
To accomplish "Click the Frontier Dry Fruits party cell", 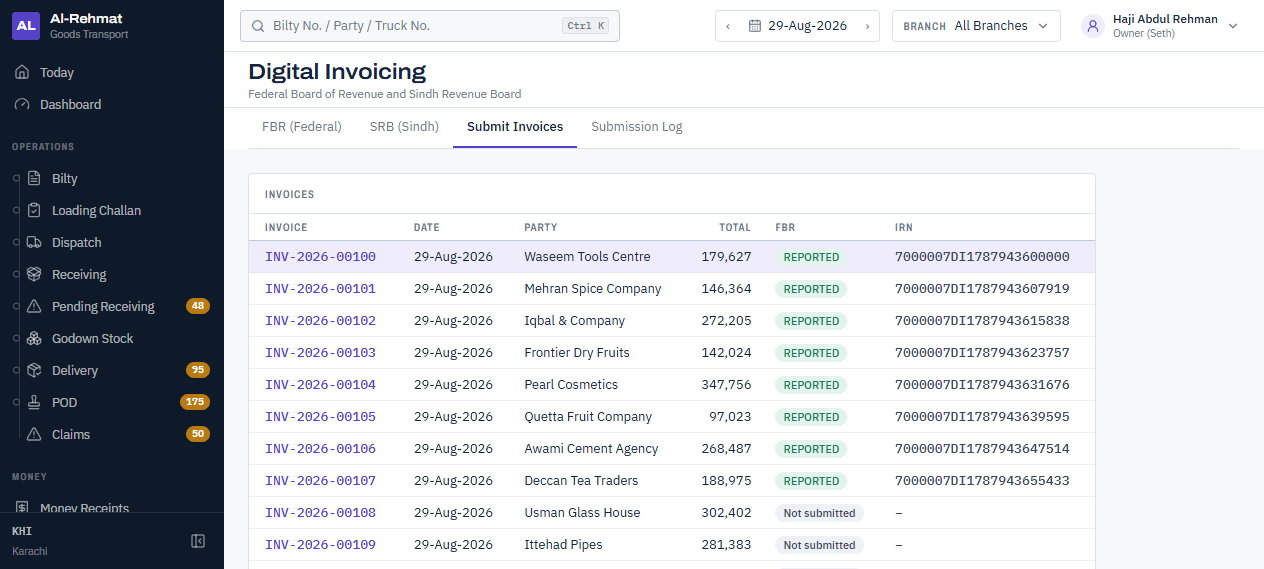I will pyautogui.click(x=577, y=353).
